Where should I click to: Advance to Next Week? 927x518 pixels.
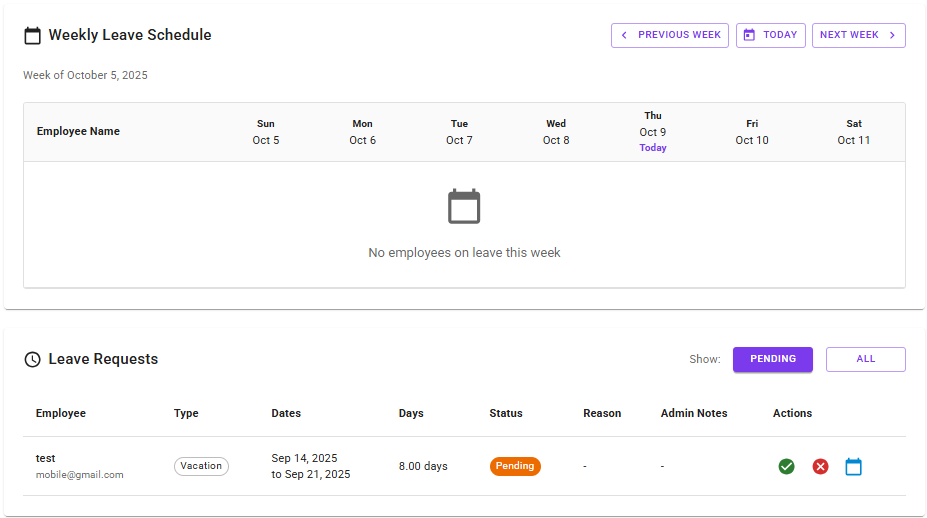point(858,35)
